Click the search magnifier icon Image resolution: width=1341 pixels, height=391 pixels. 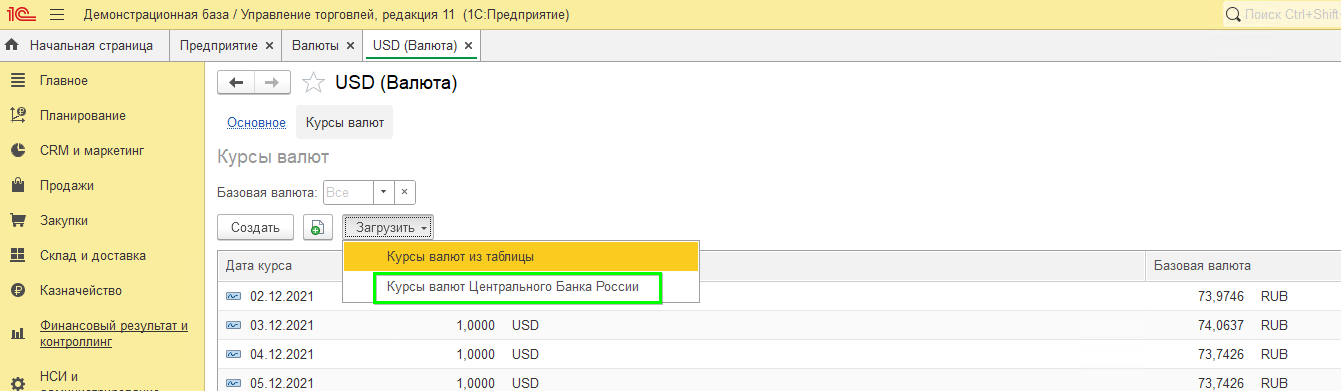1234,15
